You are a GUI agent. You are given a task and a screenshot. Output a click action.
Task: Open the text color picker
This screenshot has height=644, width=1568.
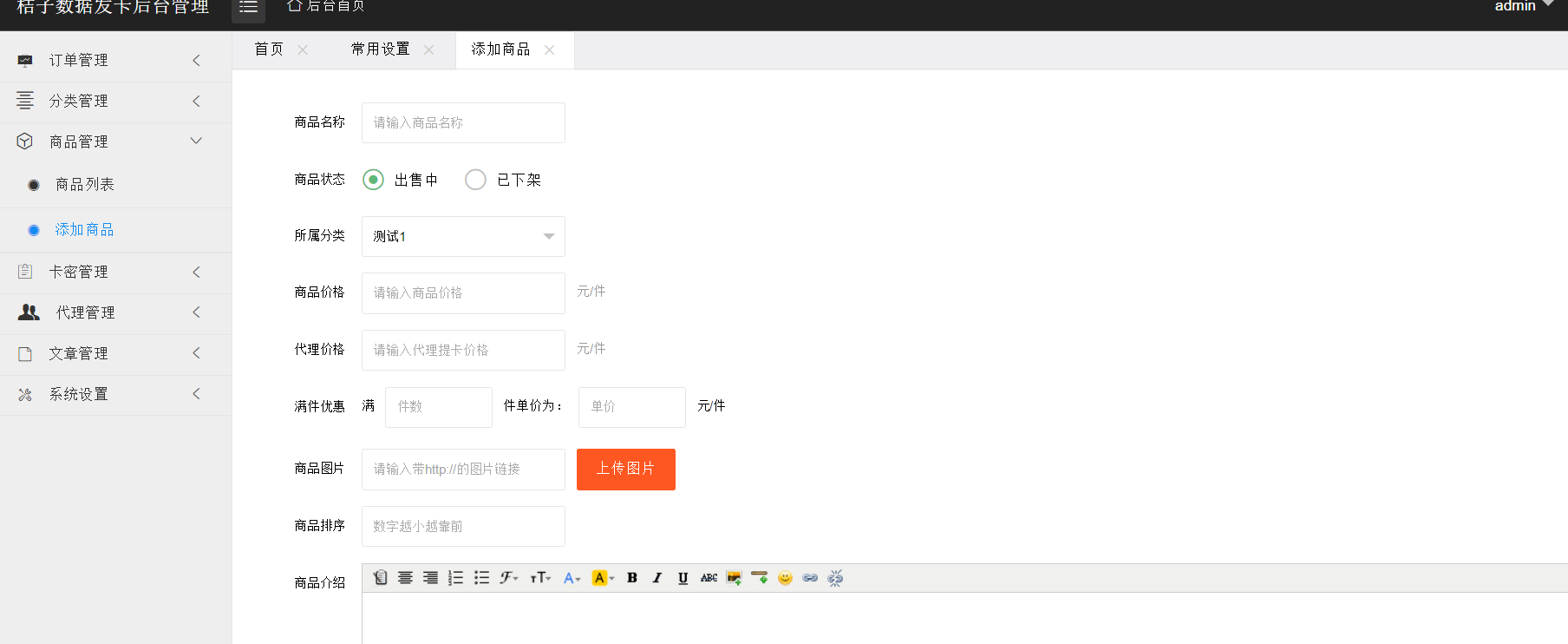pyautogui.click(x=572, y=578)
